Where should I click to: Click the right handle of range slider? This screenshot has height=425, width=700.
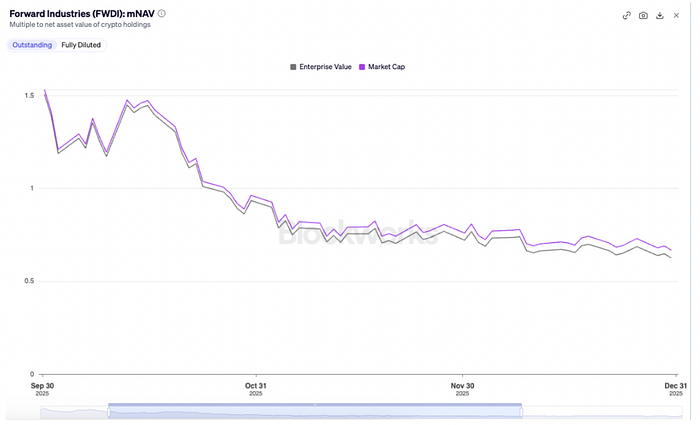pos(521,411)
